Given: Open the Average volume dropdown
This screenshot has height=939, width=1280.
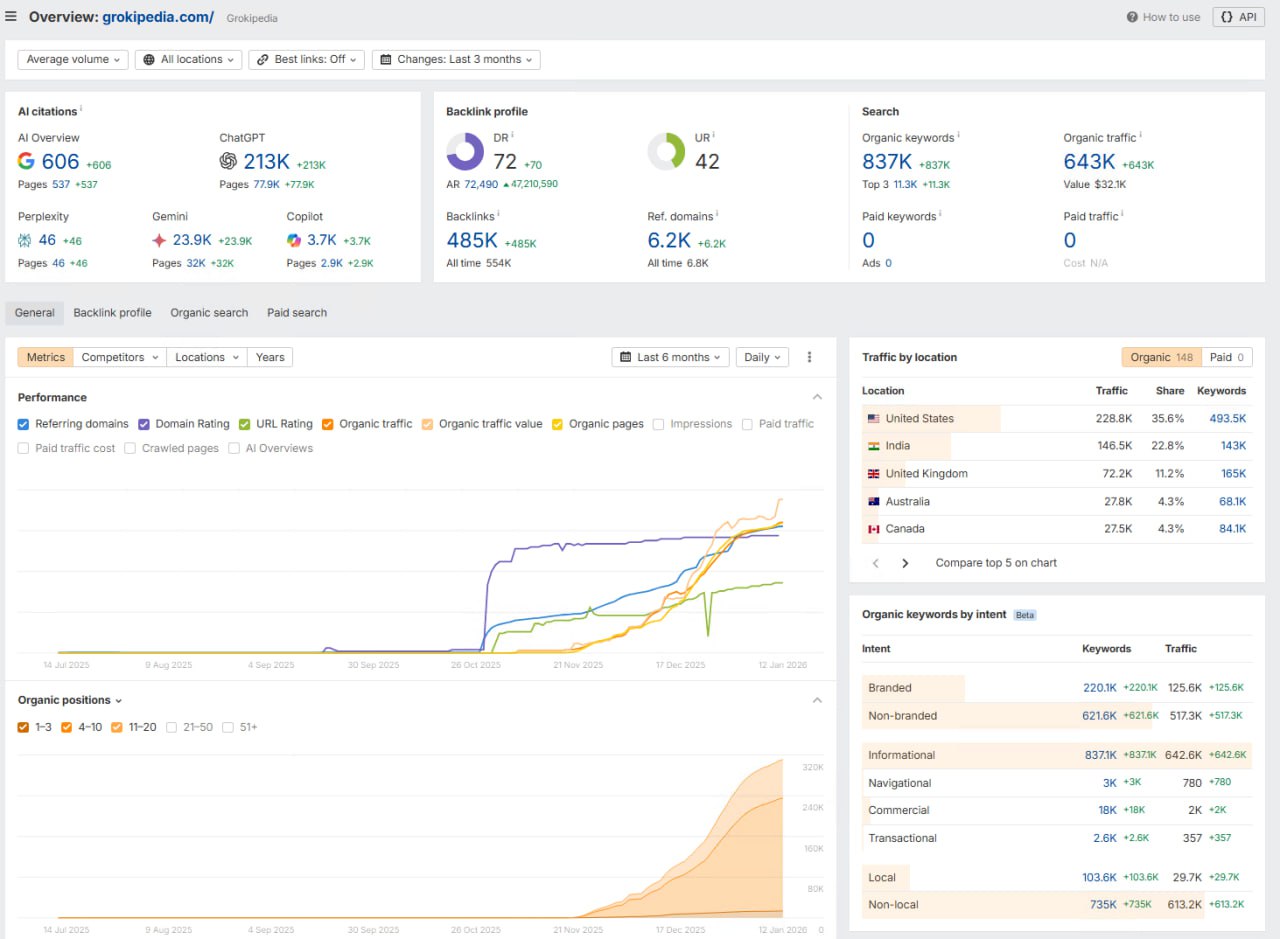Looking at the screenshot, I should click(x=73, y=59).
